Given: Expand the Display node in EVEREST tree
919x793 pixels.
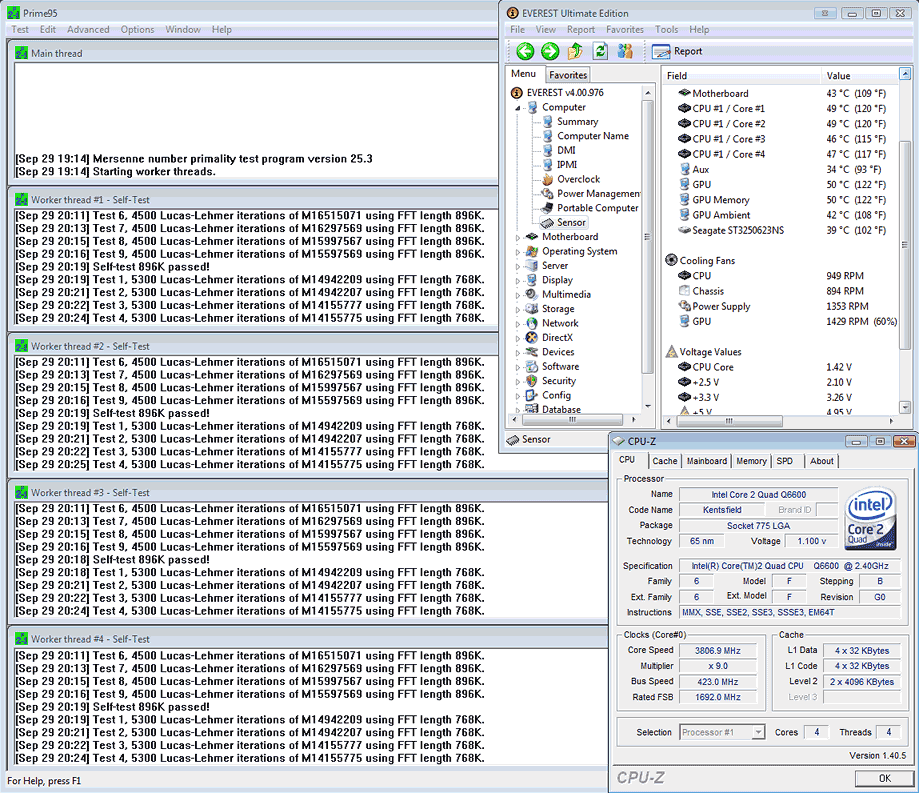Looking at the screenshot, I should point(518,281).
